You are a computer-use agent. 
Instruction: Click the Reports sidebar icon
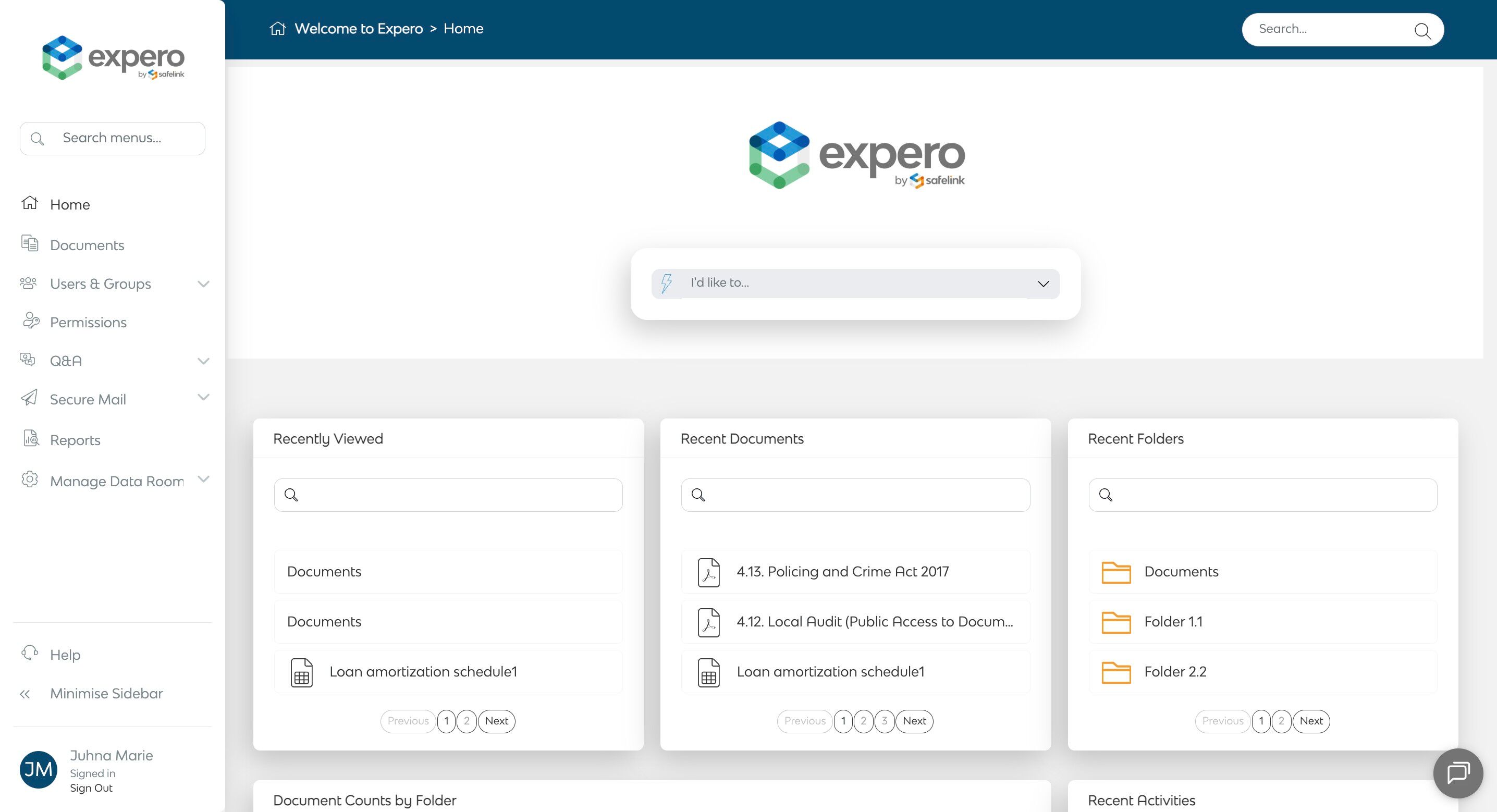30,439
